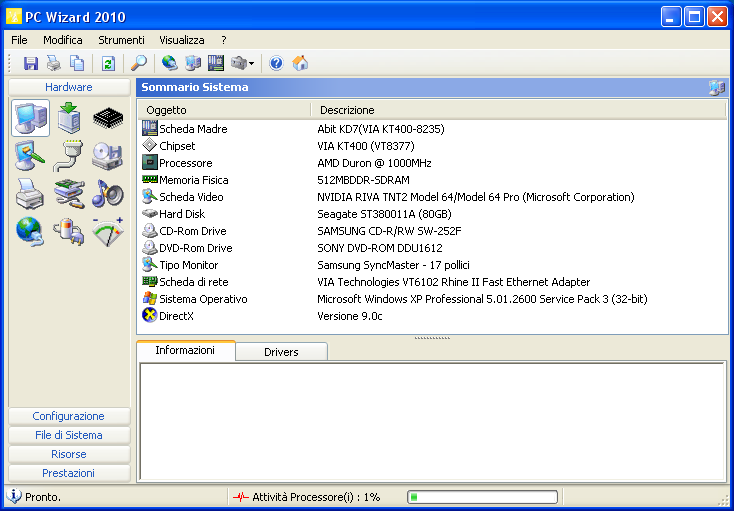Screen dimensions: 734x512
Task: Click the toolbox icon in toolbar
Action: tap(239, 63)
